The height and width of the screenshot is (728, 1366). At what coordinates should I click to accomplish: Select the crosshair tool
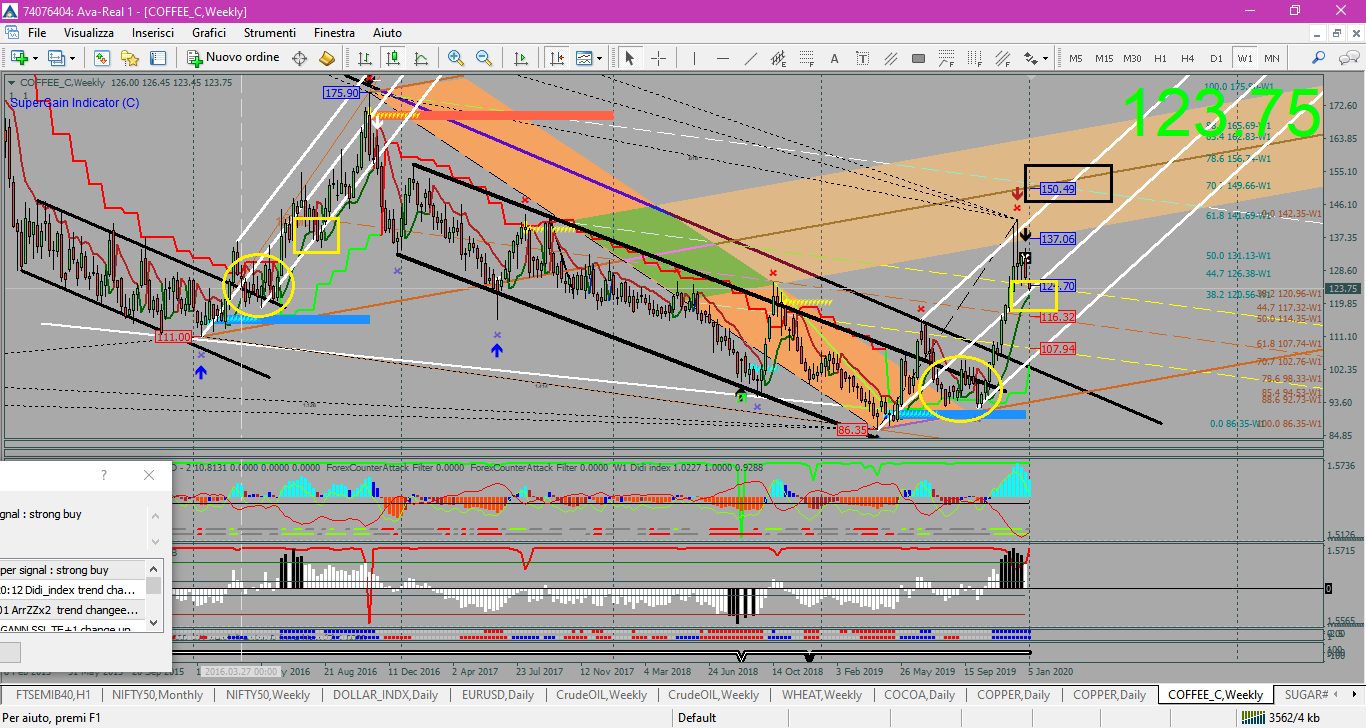click(658, 57)
